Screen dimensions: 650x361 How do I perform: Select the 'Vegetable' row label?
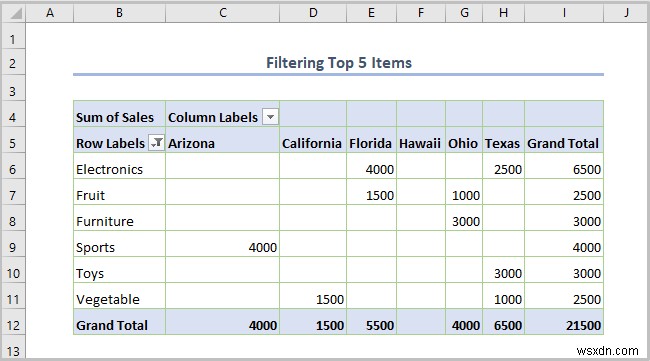[119, 296]
